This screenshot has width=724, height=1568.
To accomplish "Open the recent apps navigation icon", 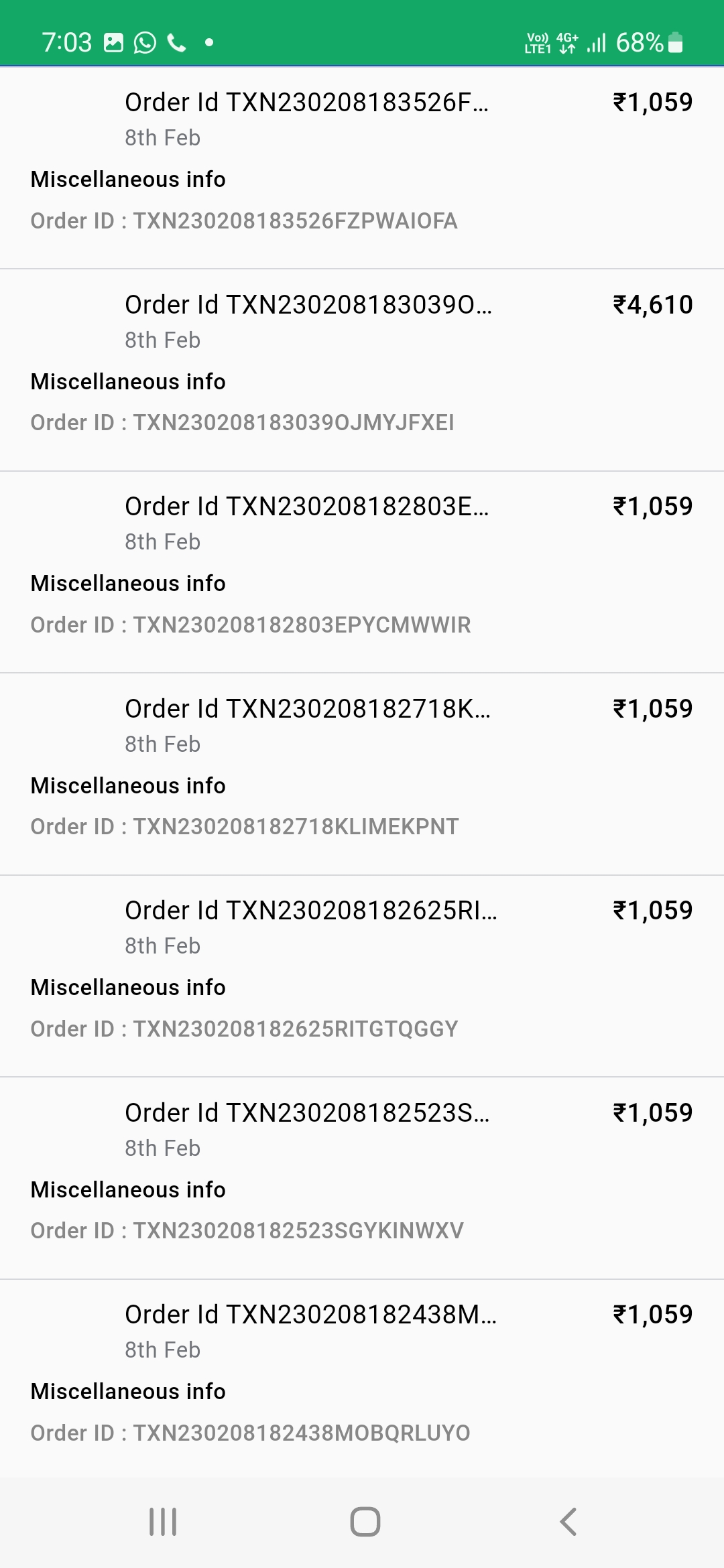I will 163,1521.
